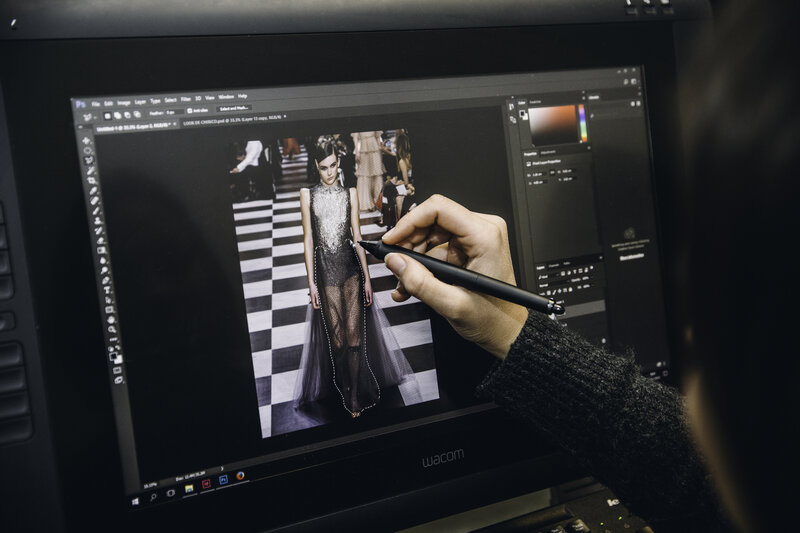Open the Libraries panel tab

pyautogui.click(x=594, y=97)
